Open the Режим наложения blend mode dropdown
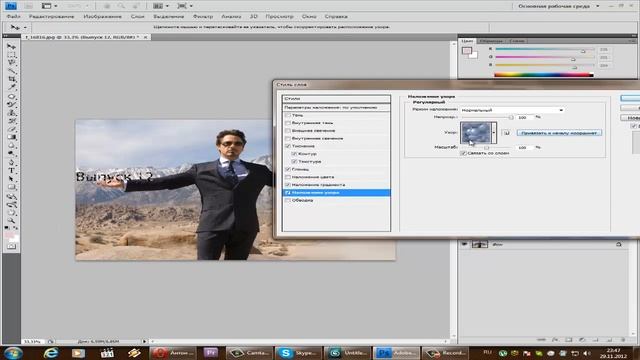640x360 pixels. click(x=512, y=110)
